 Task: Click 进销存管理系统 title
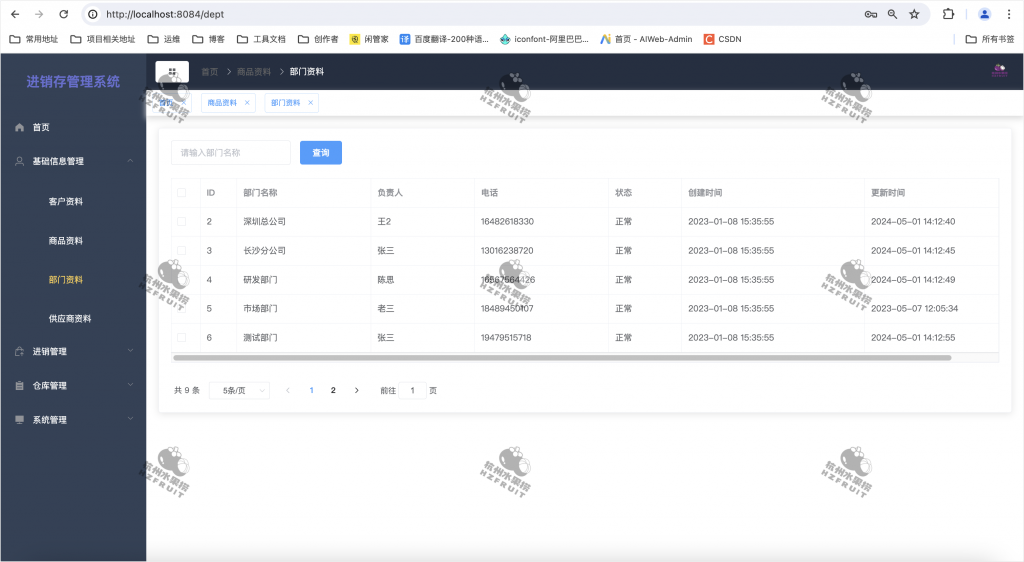73,82
